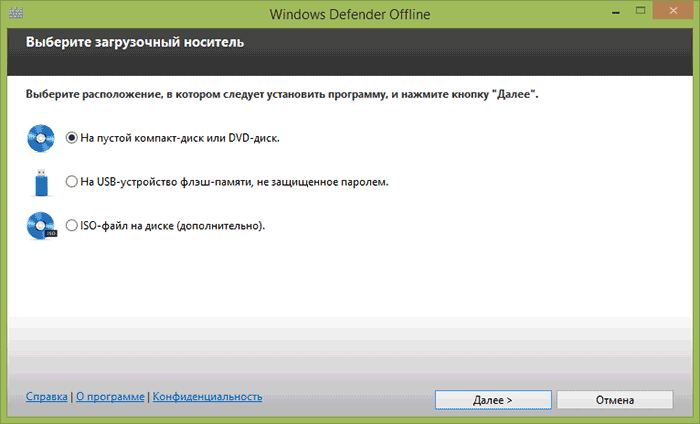Click the 'На пустой компакт-диск или DVD-диск' label

180,138
